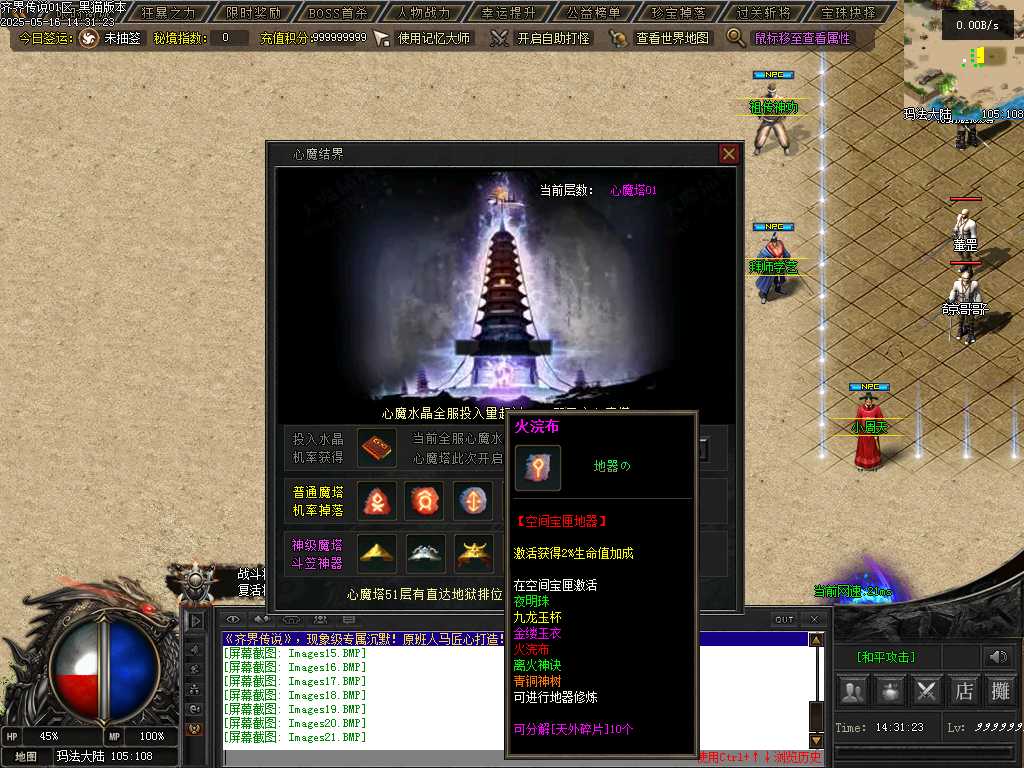Click the OUT button on chat panel

pyautogui.click(x=784, y=620)
